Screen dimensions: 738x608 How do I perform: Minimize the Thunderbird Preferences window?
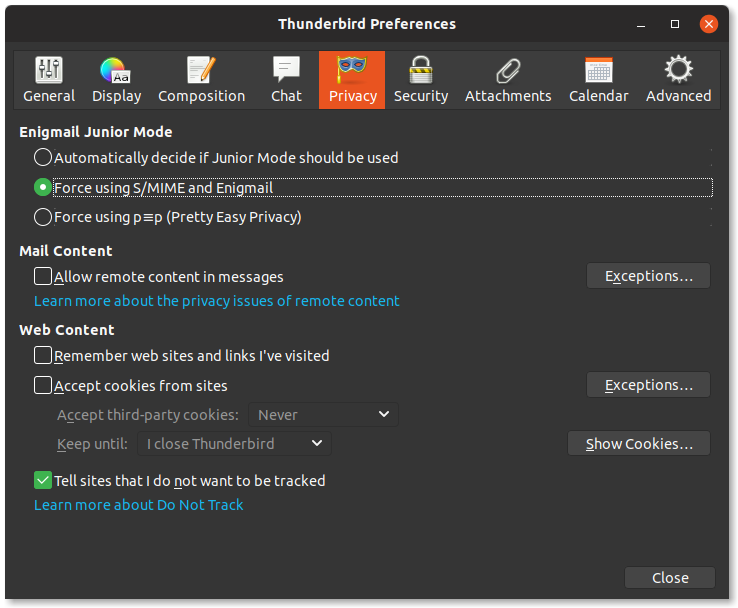pos(641,24)
